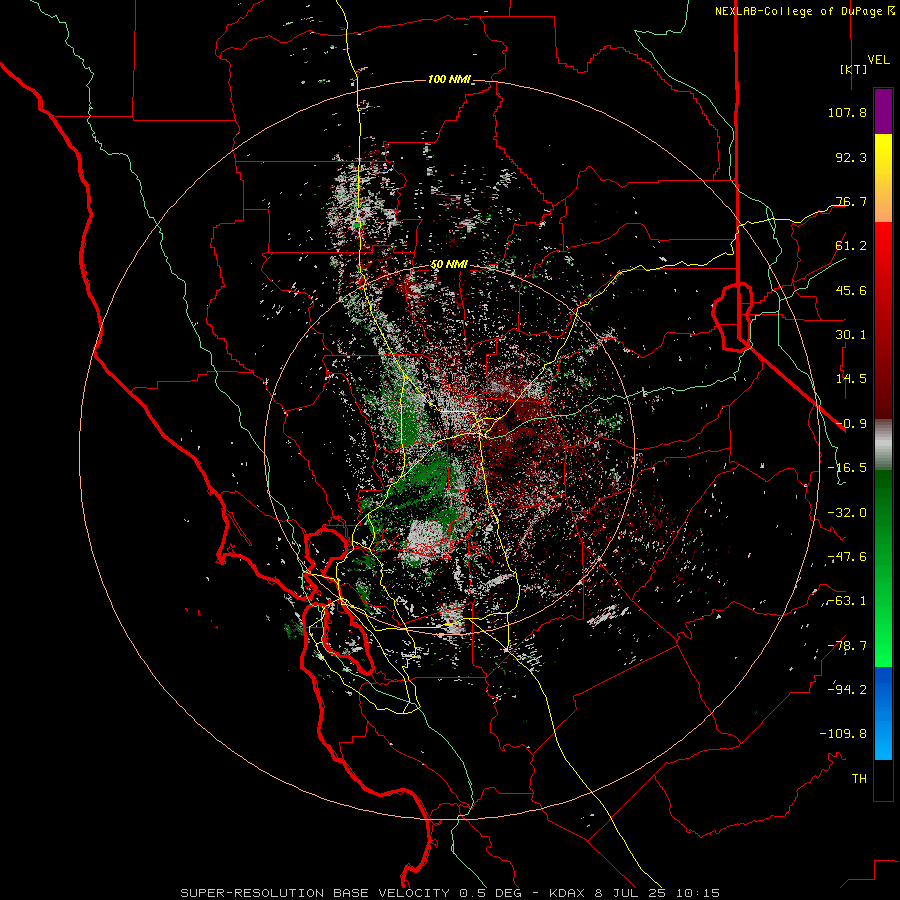The image size is (900, 900).
Task: Click the NEXLAB-College of DuPage title text
Action: pos(804,11)
